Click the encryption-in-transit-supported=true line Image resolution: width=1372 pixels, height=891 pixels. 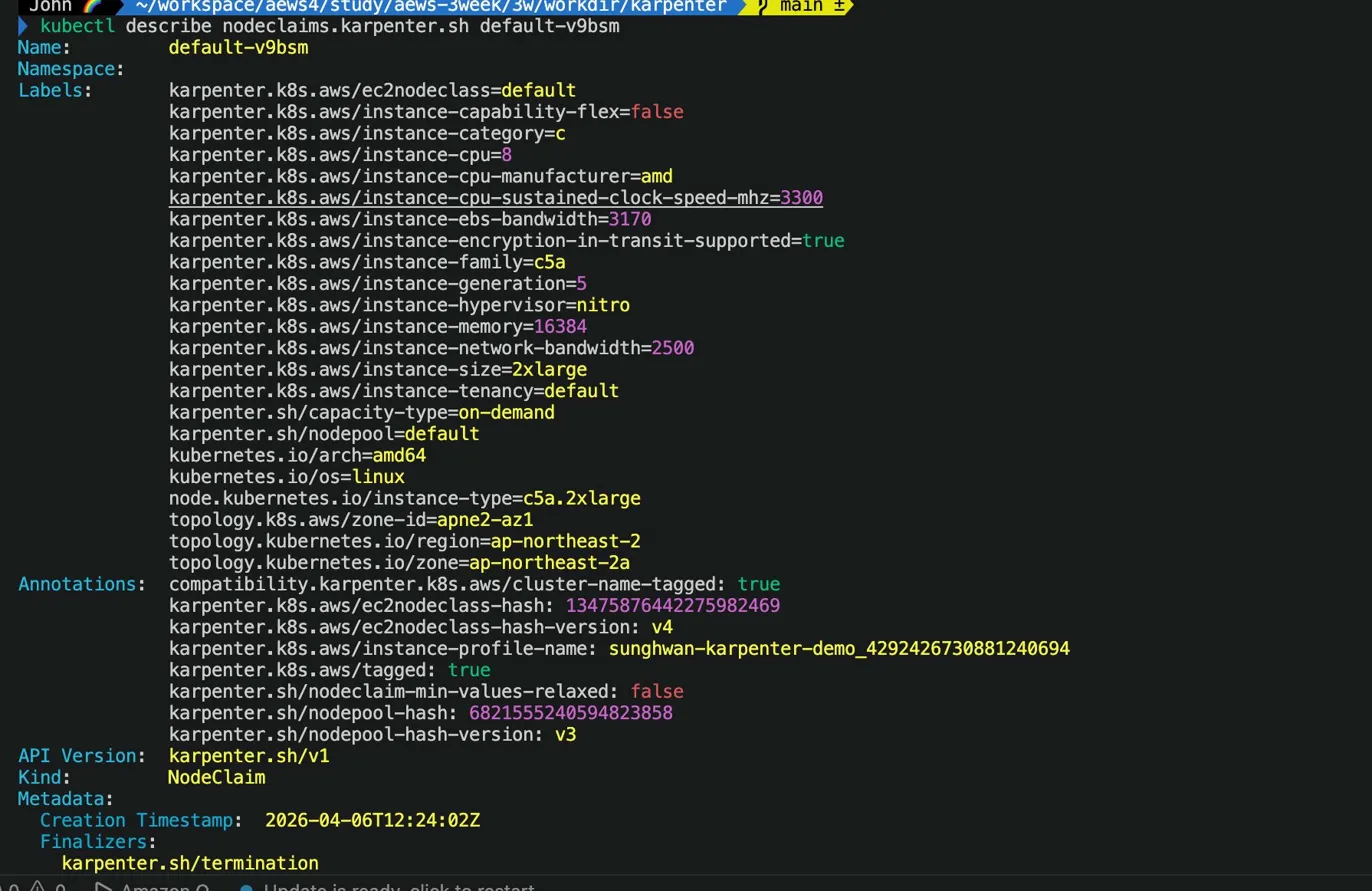click(x=507, y=241)
